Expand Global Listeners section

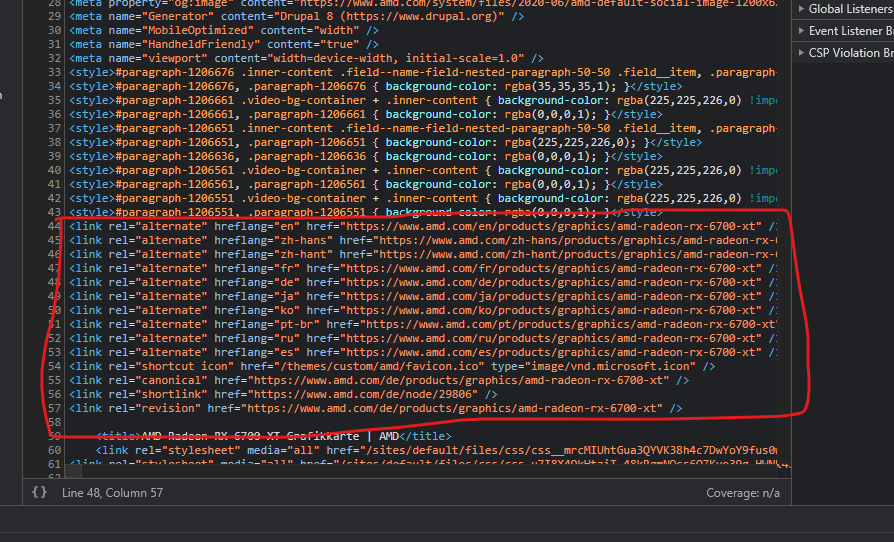pyautogui.click(x=843, y=9)
